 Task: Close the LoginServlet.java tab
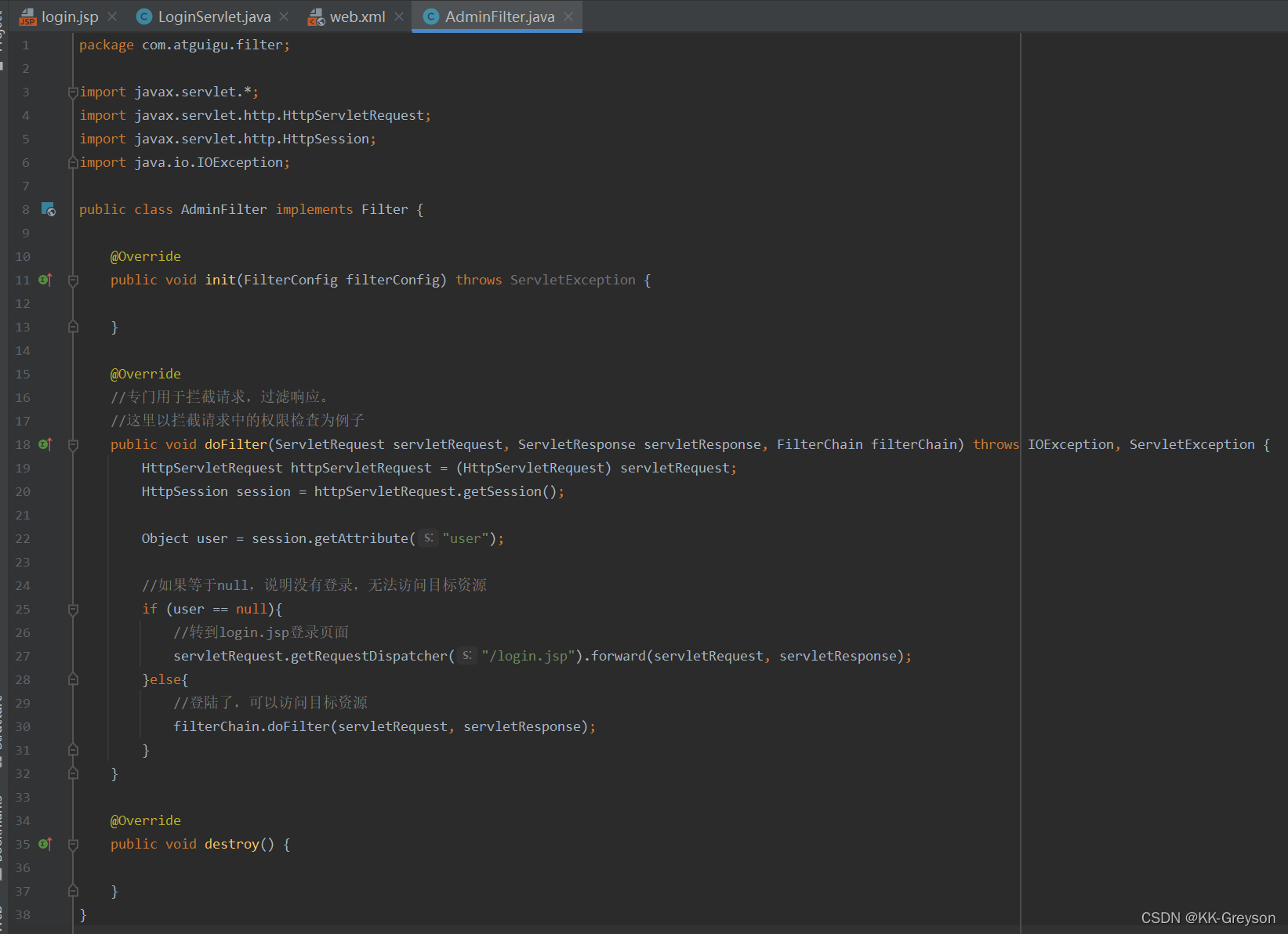[x=284, y=16]
